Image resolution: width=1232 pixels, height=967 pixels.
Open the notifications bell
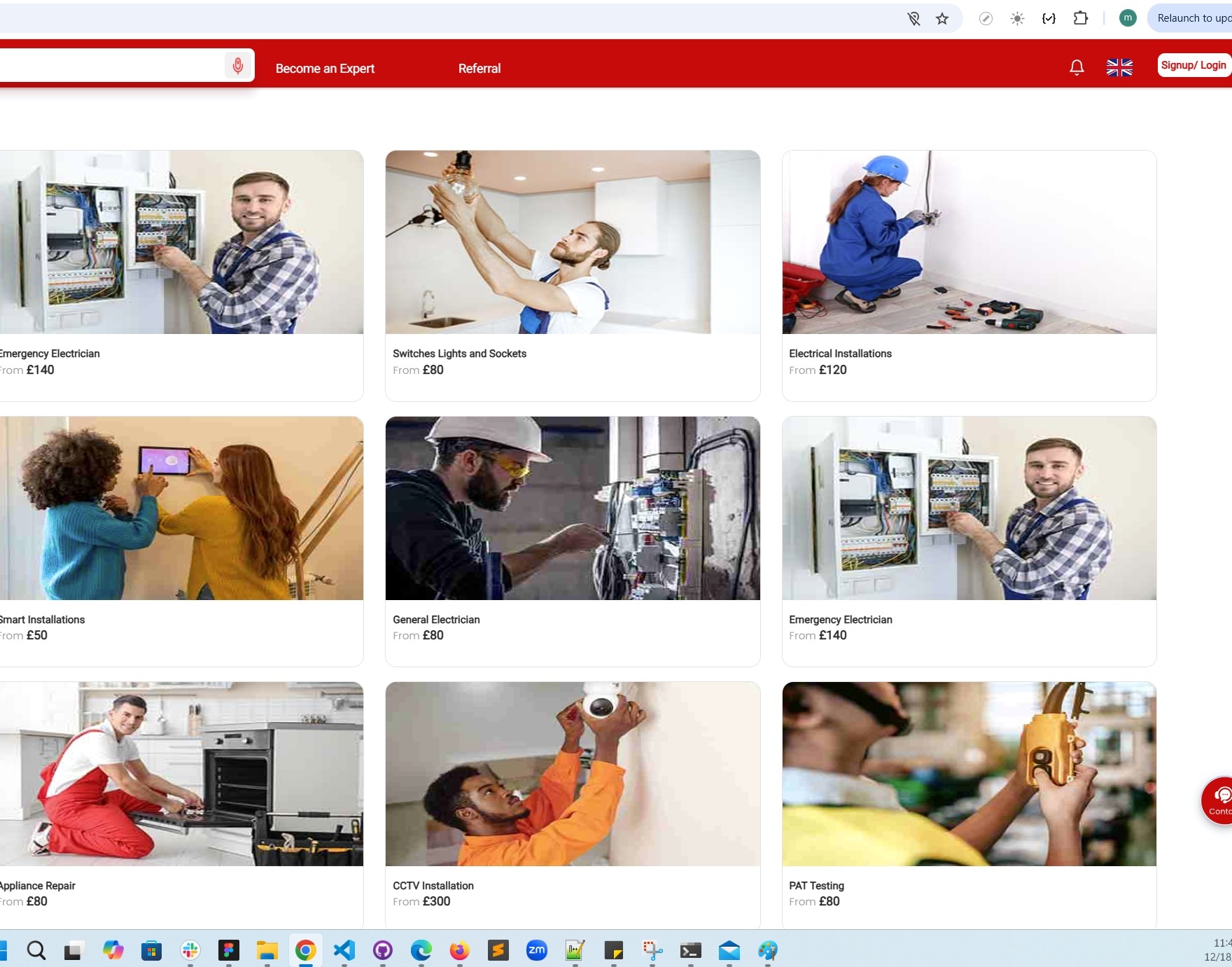click(x=1077, y=67)
